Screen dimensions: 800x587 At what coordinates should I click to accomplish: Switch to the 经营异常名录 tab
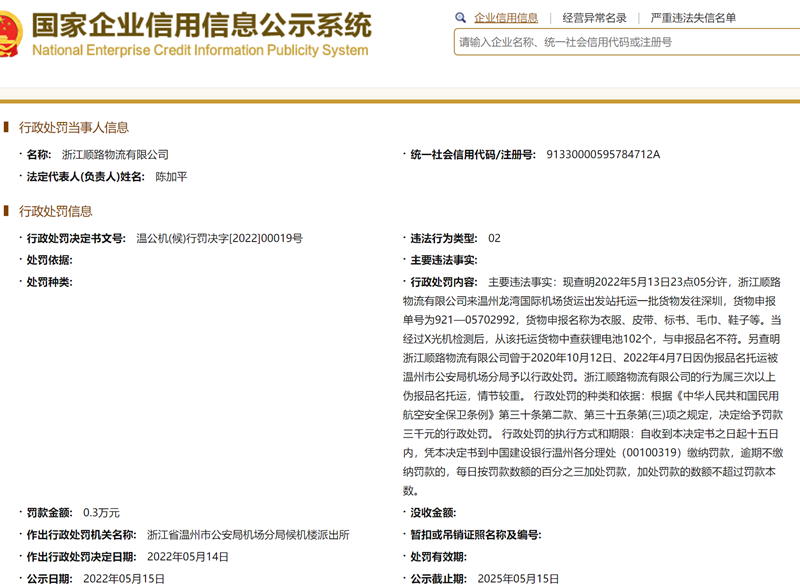point(594,18)
